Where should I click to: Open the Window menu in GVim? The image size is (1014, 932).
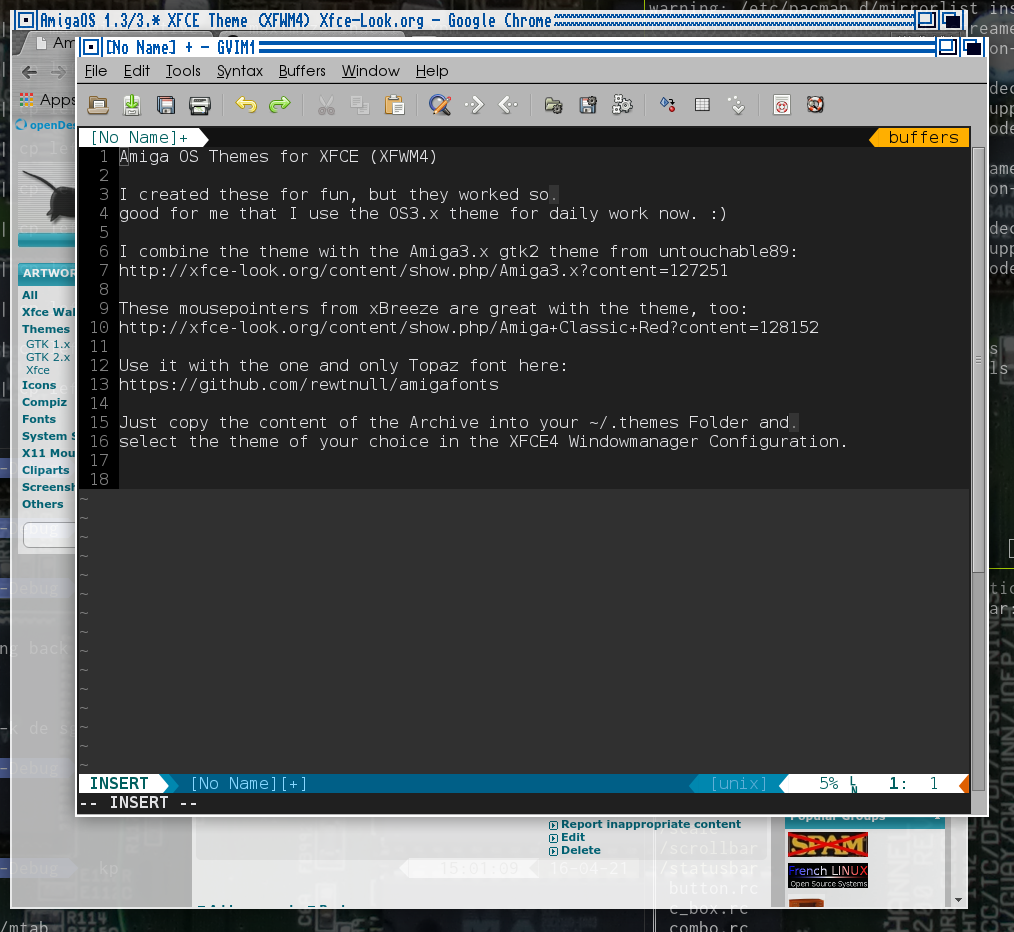[x=371, y=71]
